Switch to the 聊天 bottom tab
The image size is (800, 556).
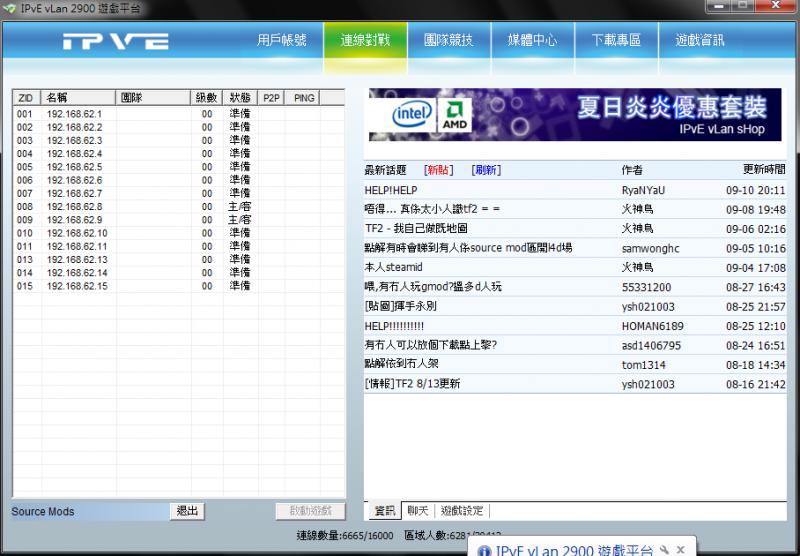(417, 511)
